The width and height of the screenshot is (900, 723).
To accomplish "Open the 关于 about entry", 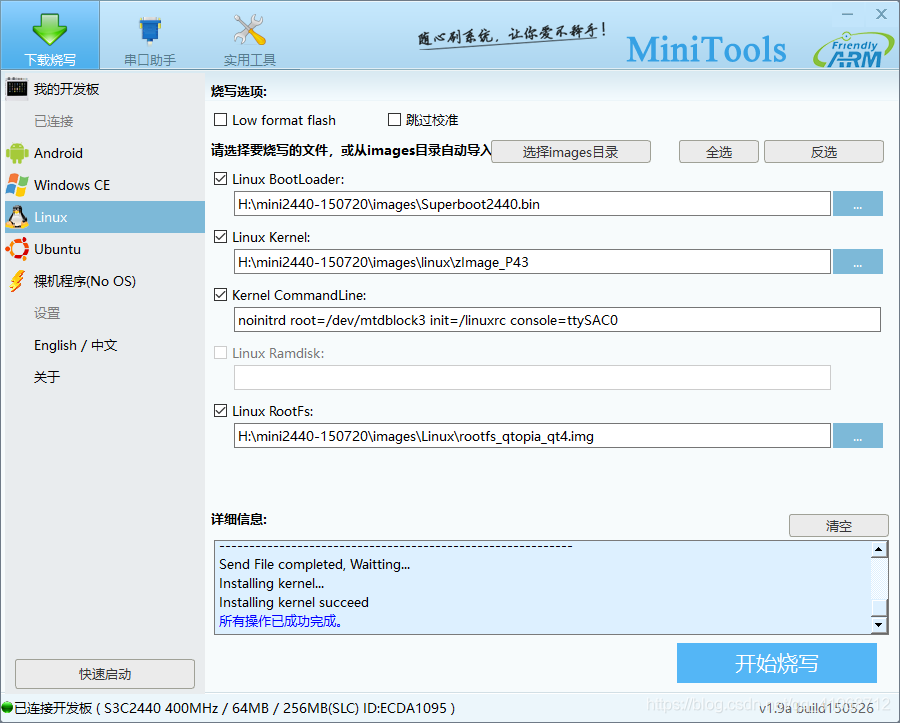I will (x=105, y=377).
